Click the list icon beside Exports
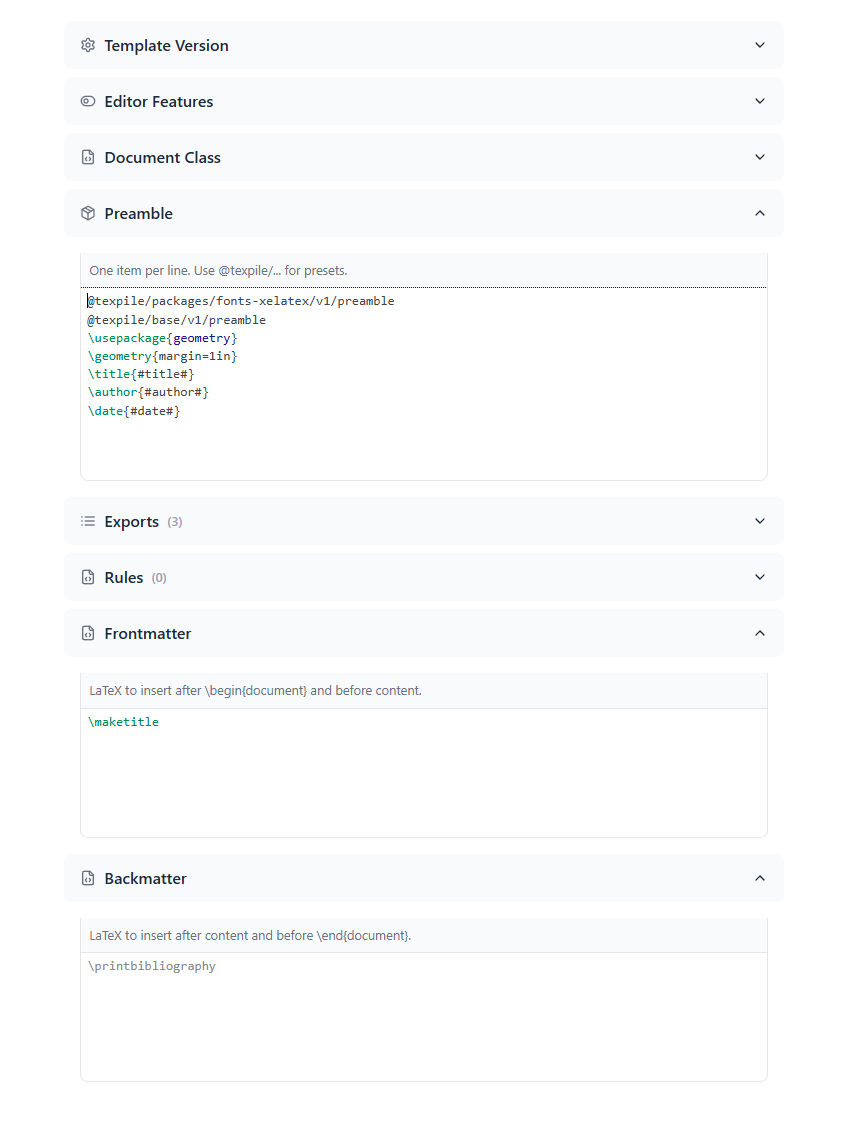Screen dimensions: 862x1124 click(88, 521)
